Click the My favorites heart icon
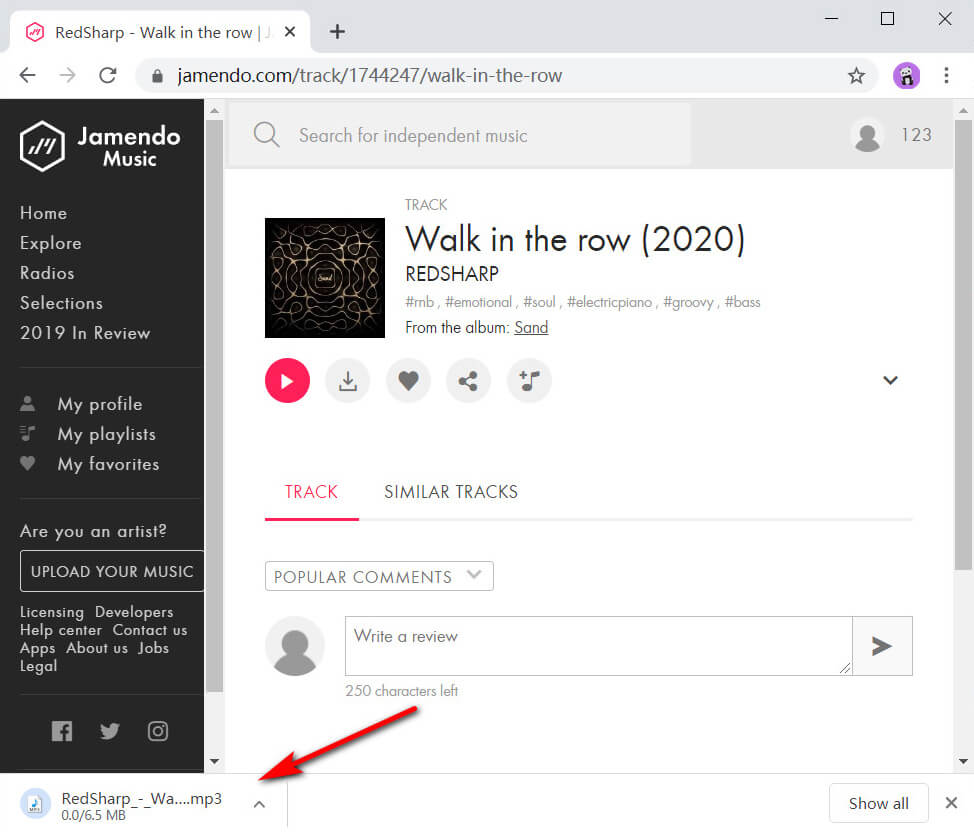The image size is (974, 832). point(27,463)
